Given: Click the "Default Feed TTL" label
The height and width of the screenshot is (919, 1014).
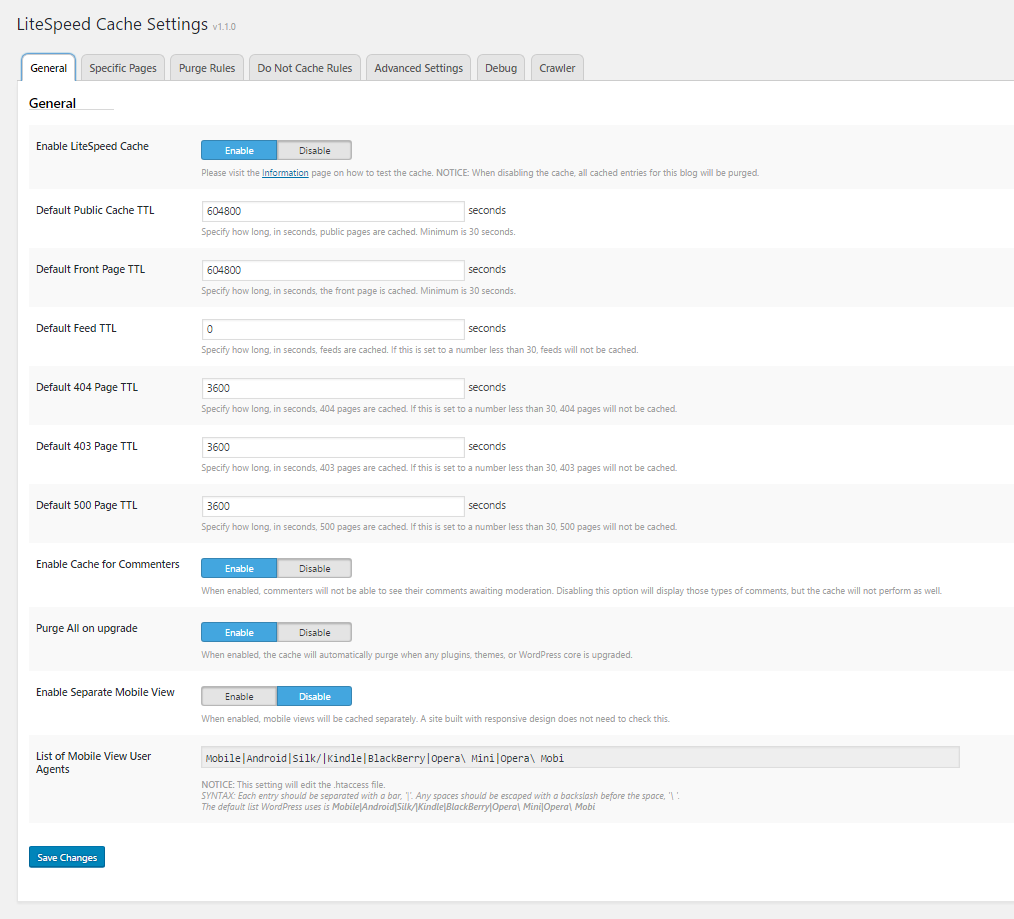Looking at the screenshot, I should pos(76,328).
